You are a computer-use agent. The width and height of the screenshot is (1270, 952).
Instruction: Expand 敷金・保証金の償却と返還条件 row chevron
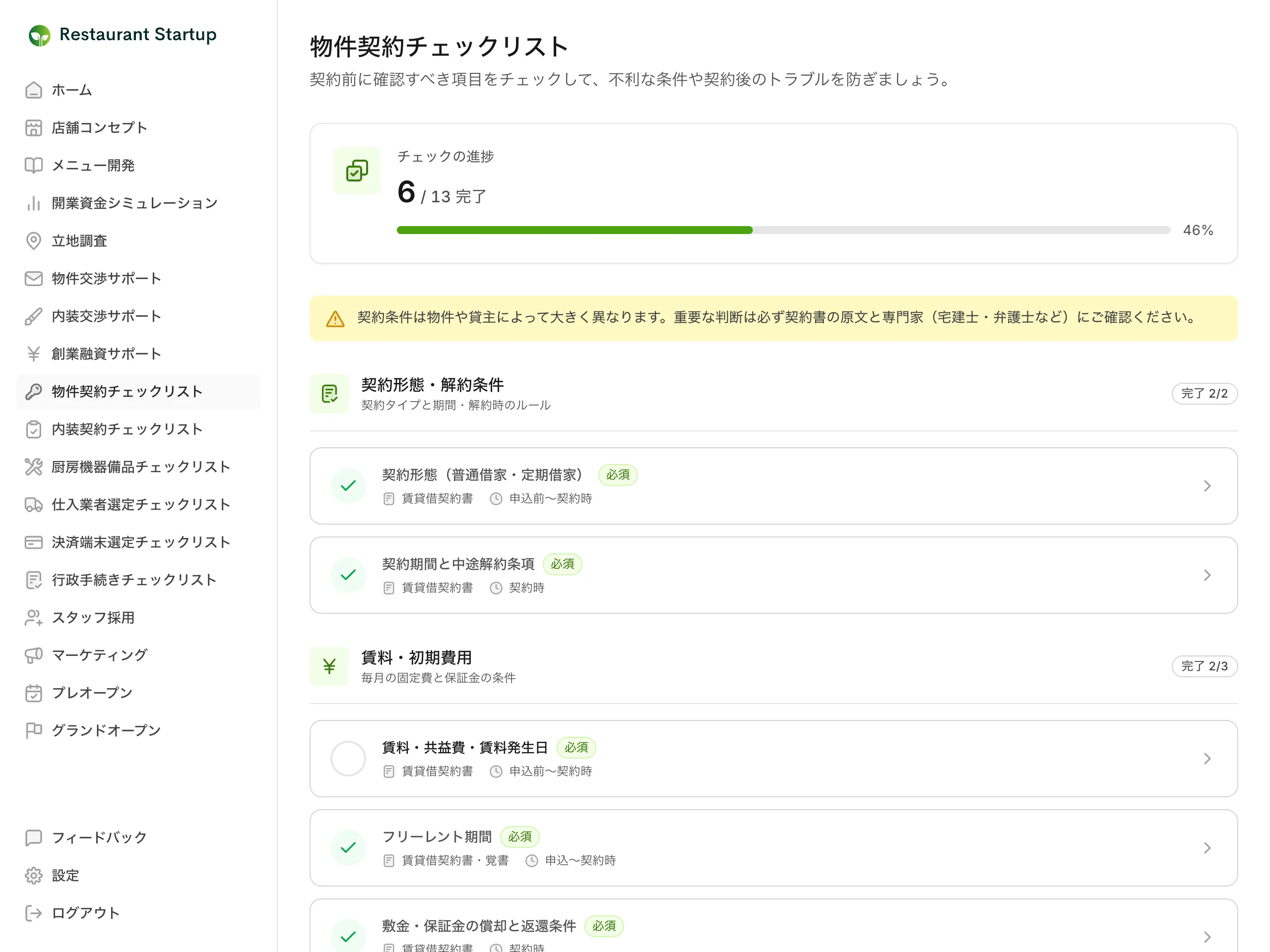pyautogui.click(x=1207, y=937)
